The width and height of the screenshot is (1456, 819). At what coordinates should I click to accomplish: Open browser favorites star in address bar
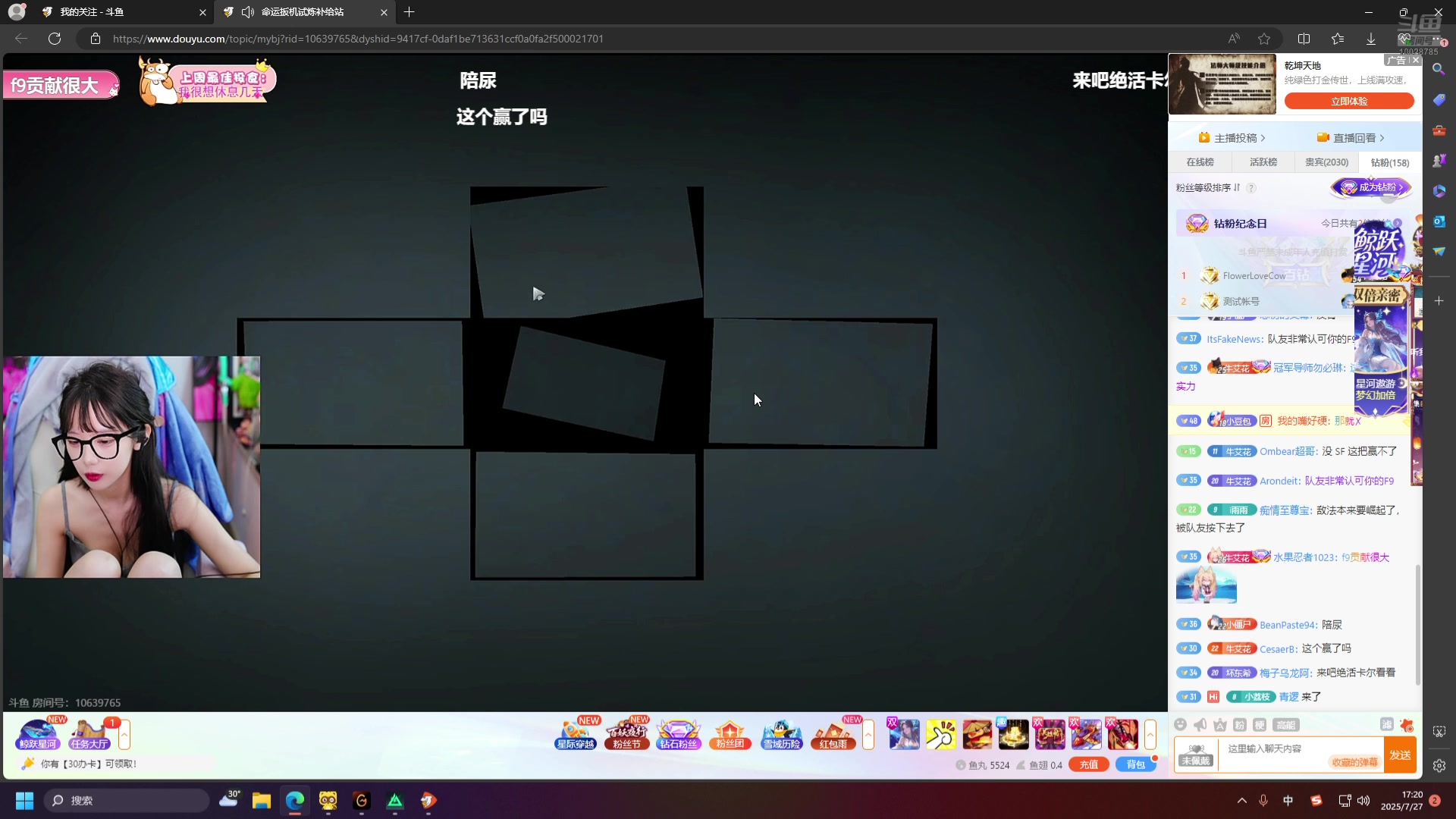1264,39
